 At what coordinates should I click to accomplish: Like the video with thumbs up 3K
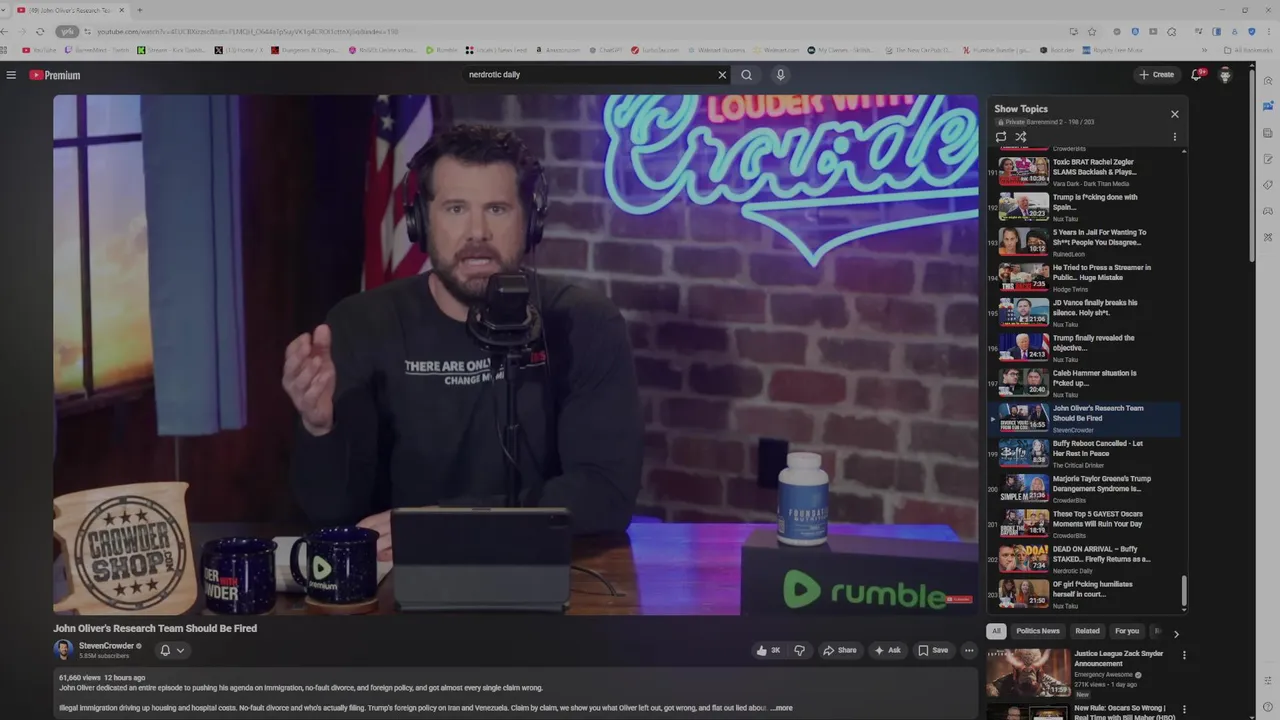tap(768, 650)
